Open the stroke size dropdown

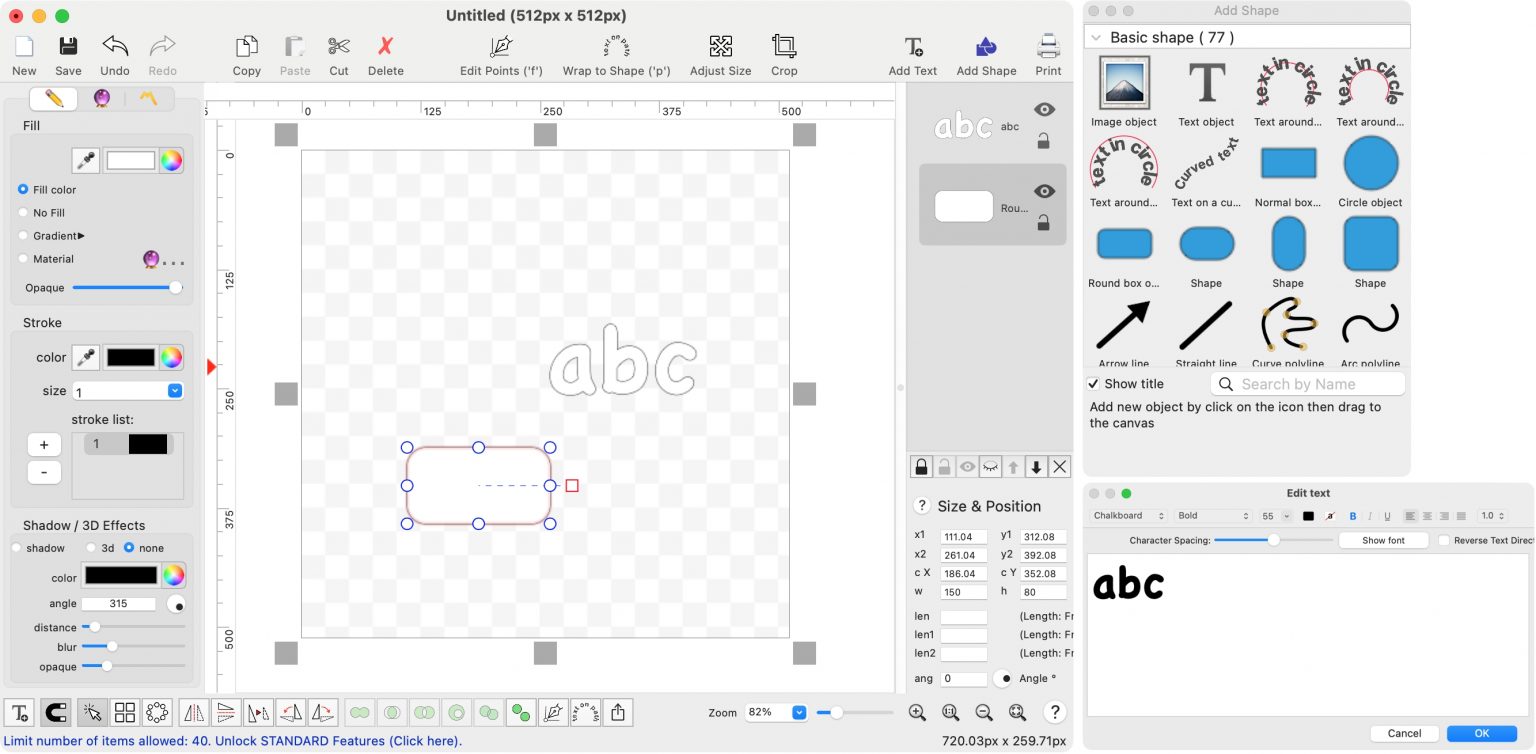[175, 391]
